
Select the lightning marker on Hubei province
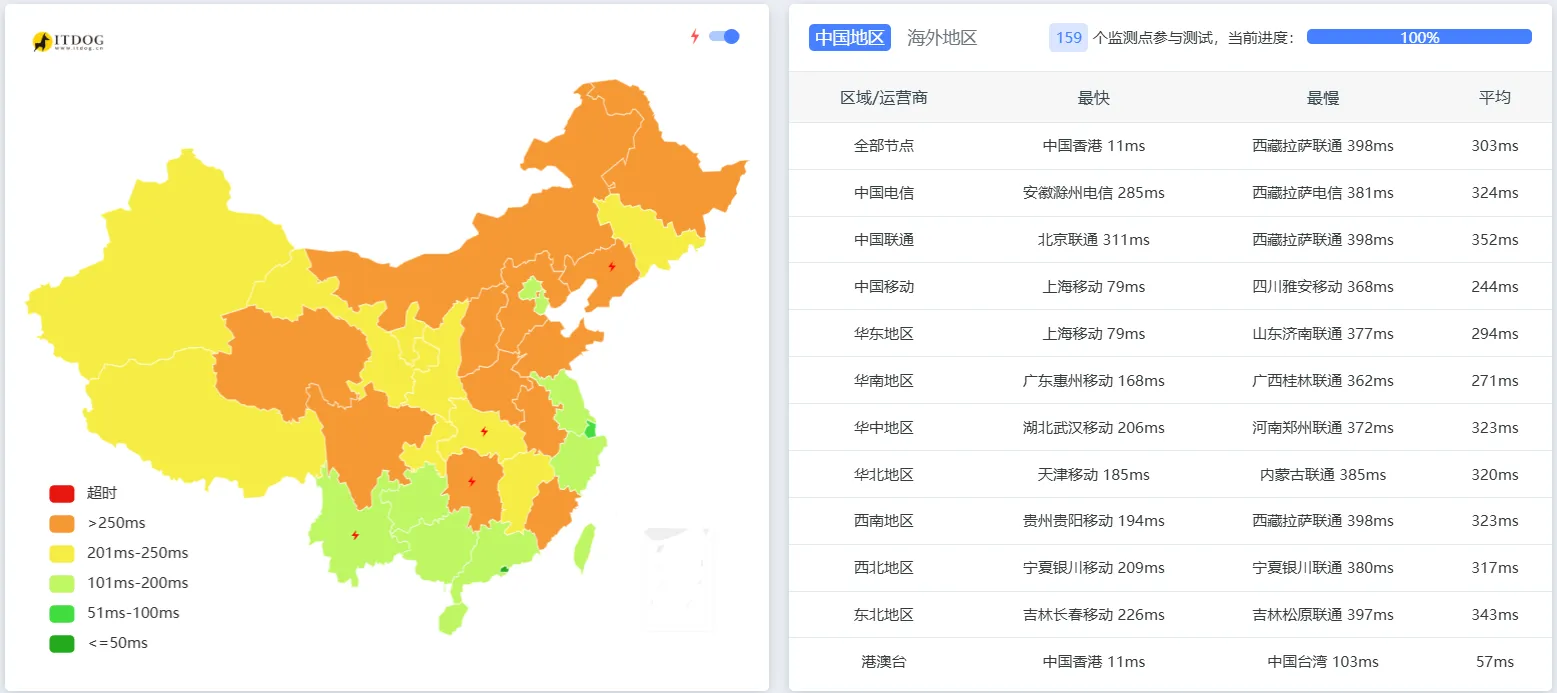[x=485, y=431]
